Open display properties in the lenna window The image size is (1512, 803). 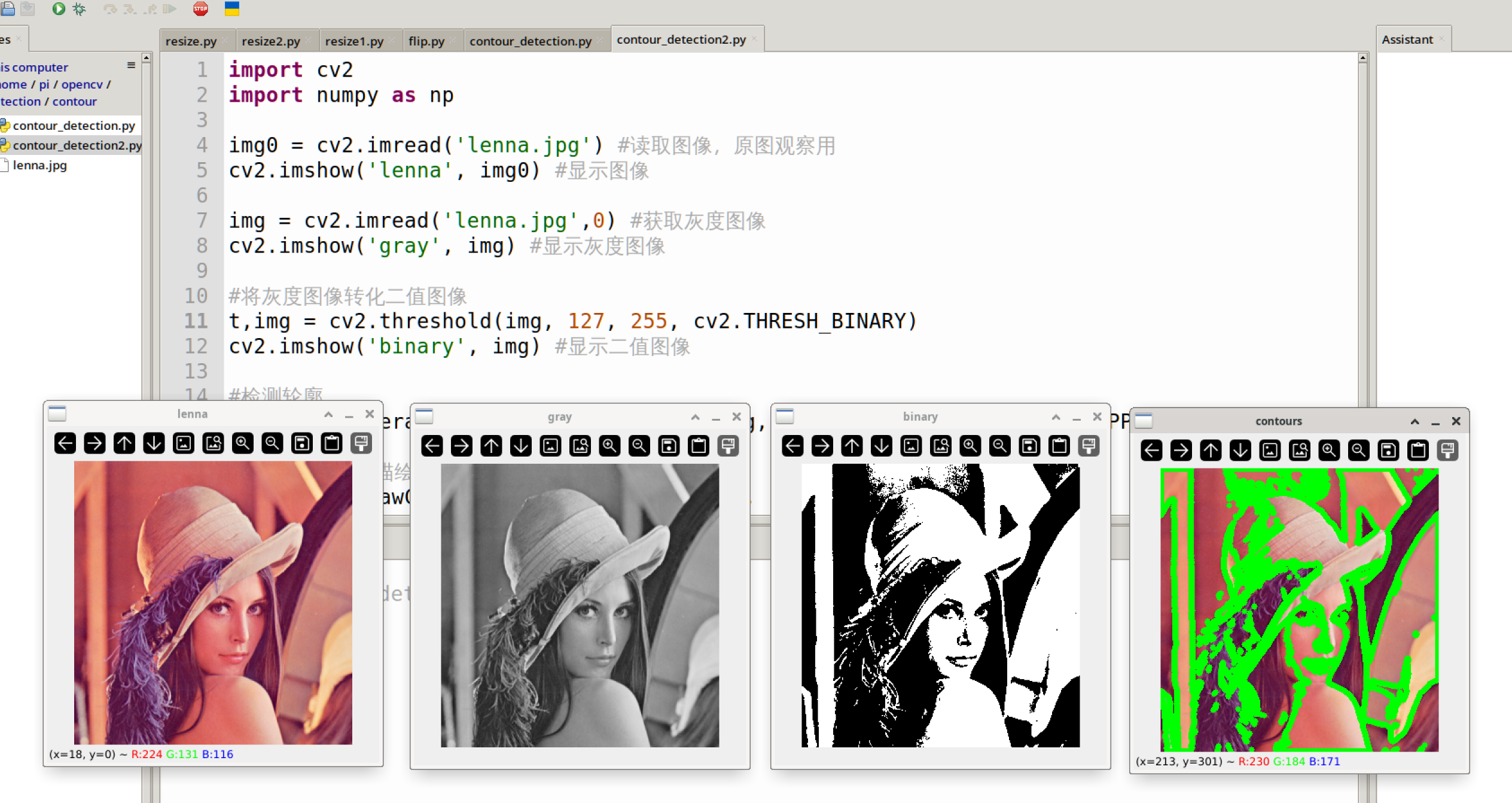[x=361, y=443]
